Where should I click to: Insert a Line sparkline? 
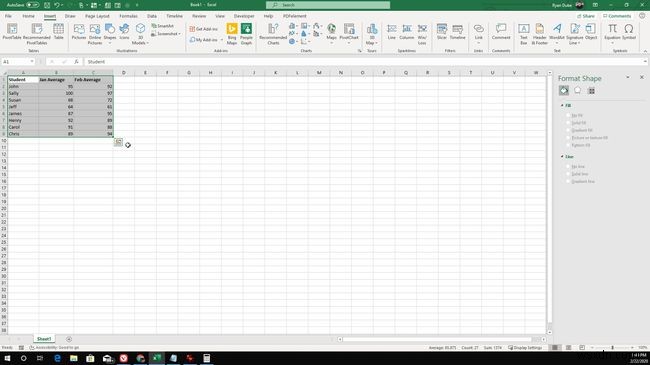[392, 32]
